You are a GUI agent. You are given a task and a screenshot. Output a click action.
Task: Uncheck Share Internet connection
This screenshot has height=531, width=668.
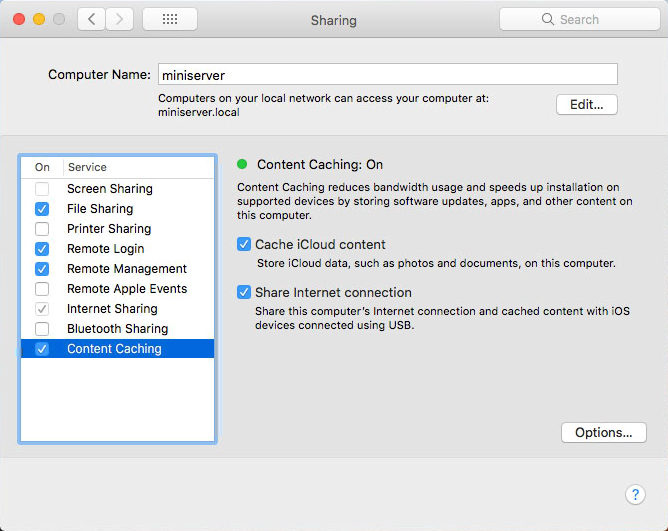(x=244, y=293)
